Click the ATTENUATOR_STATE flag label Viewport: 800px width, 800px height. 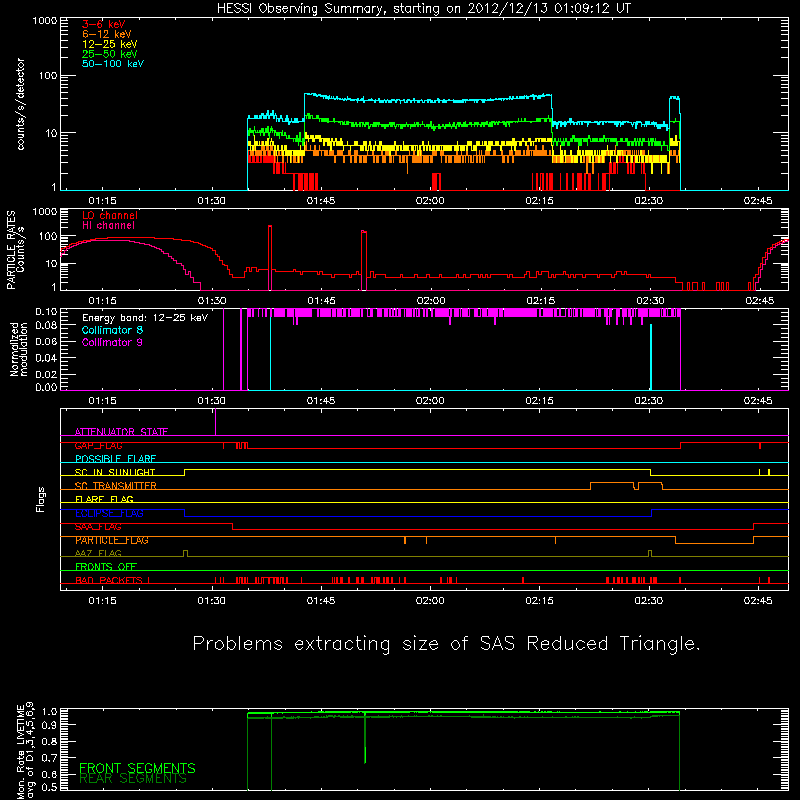[x=121, y=432]
